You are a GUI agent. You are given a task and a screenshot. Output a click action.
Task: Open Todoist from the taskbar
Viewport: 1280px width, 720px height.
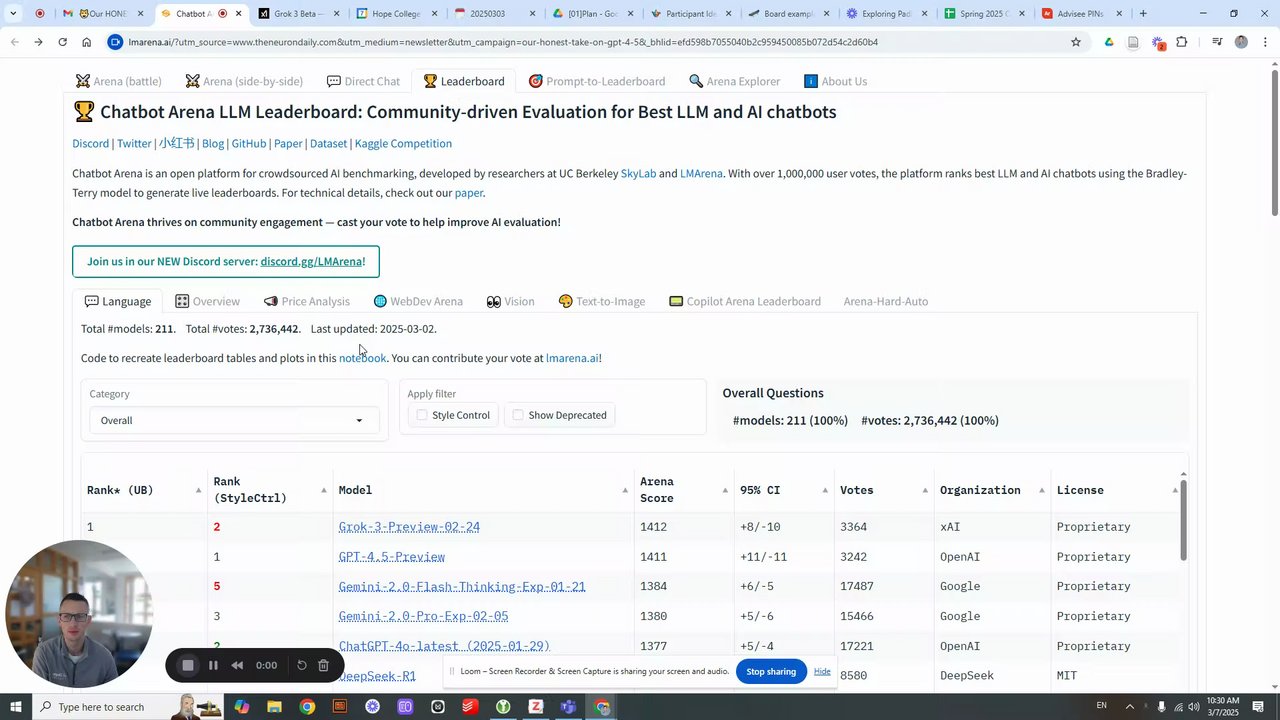[471, 707]
